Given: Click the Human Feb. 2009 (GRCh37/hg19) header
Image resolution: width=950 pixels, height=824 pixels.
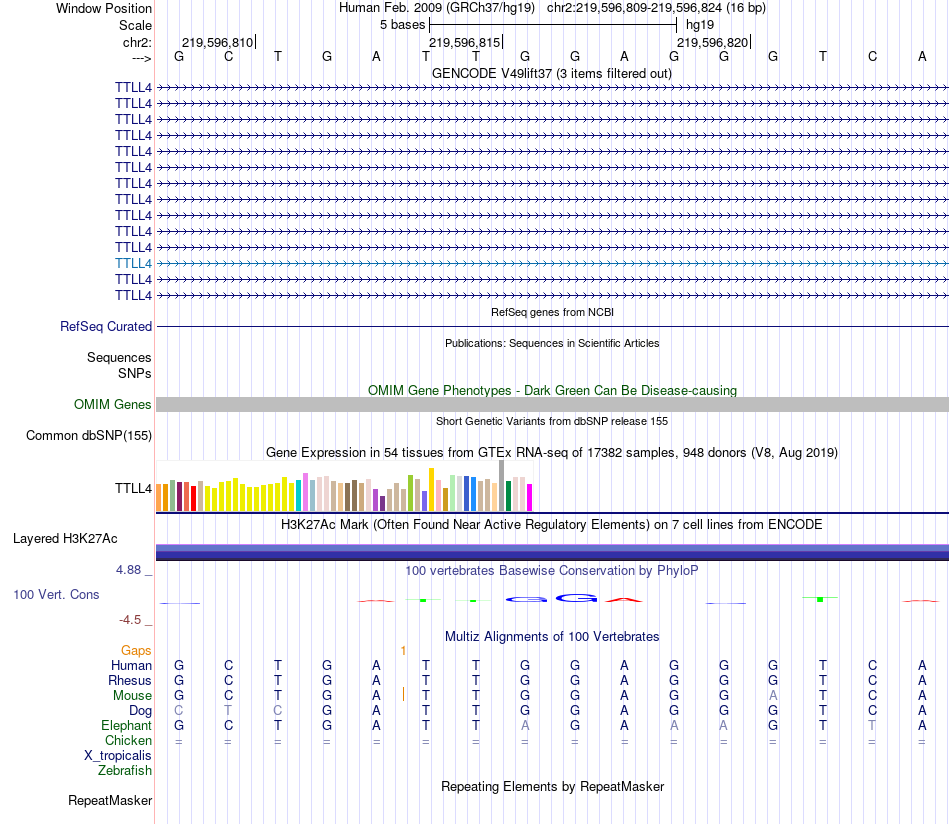Looking at the screenshot, I should 437,8.
